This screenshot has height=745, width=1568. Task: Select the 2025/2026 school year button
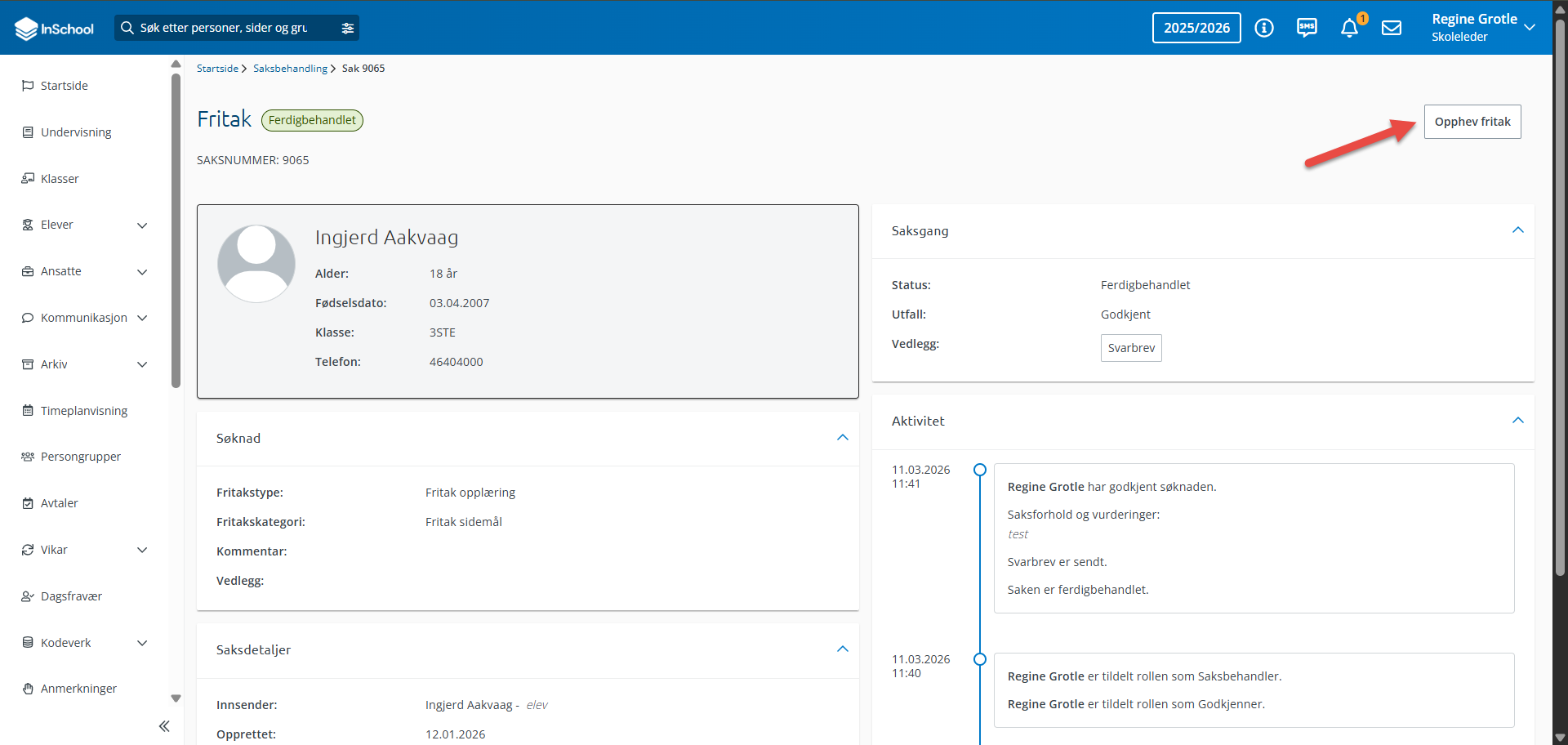(x=1196, y=28)
